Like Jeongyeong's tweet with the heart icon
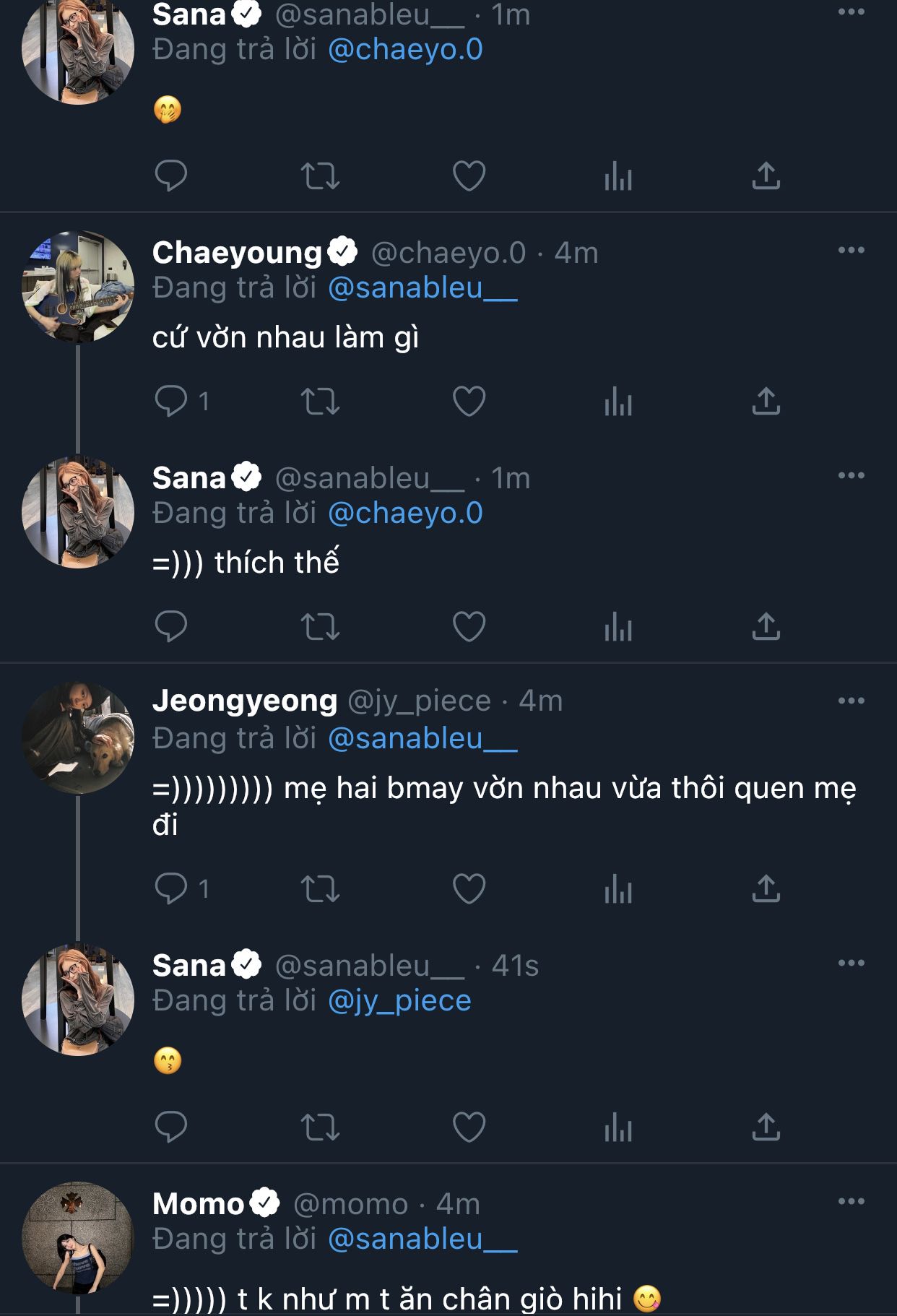 coord(469,888)
